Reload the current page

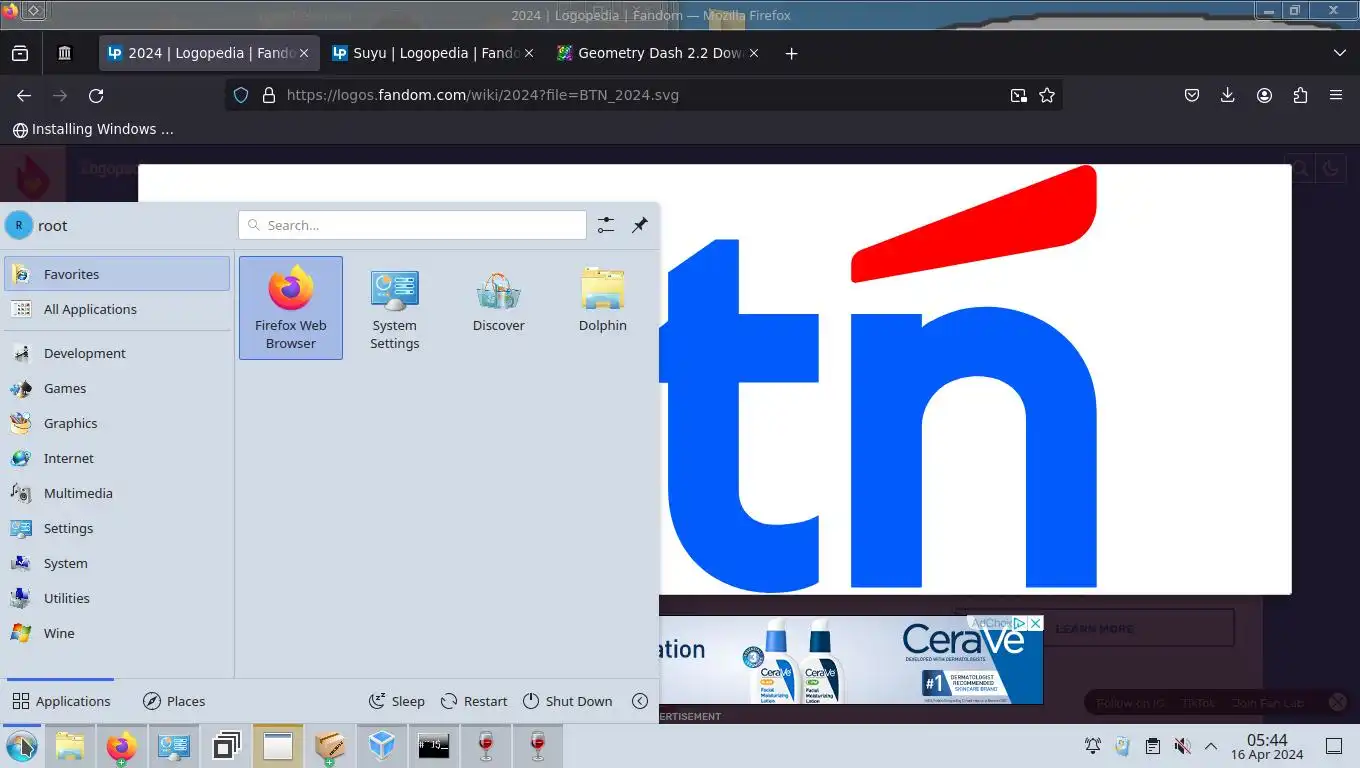pos(96,95)
